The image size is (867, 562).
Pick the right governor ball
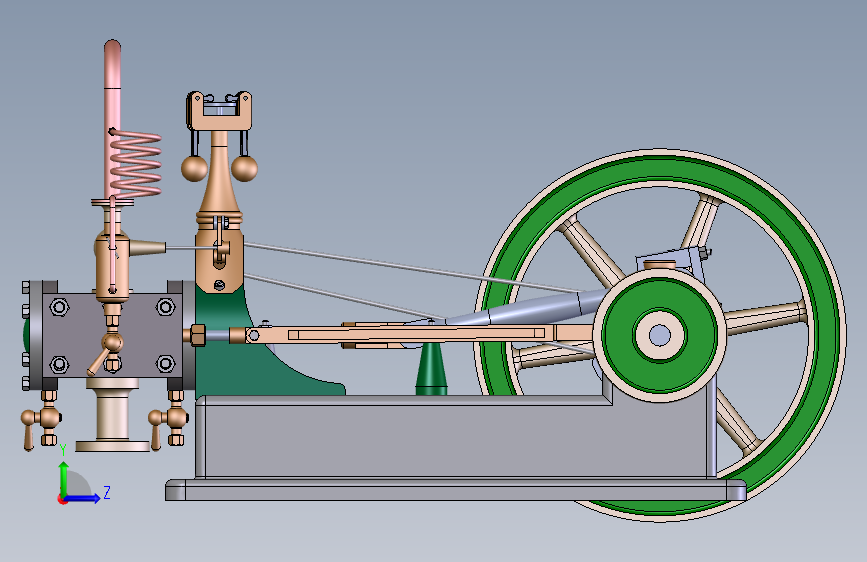click(x=244, y=168)
